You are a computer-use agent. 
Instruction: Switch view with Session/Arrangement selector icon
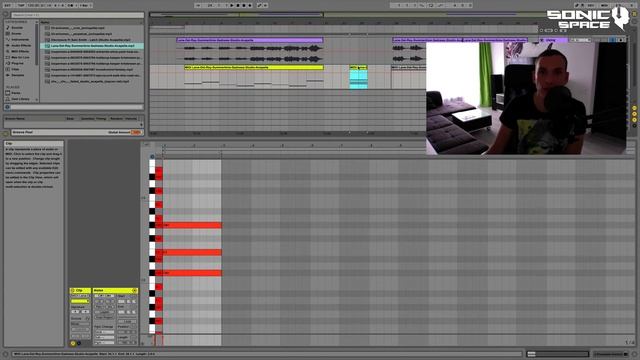click(x=634, y=14)
